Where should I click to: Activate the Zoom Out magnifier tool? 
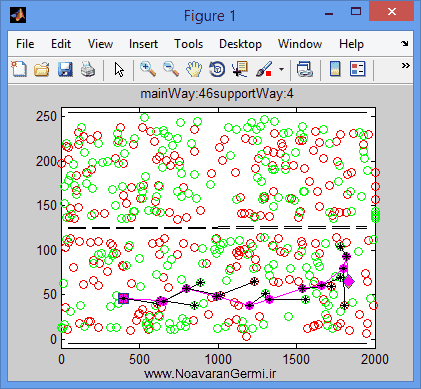[171, 69]
